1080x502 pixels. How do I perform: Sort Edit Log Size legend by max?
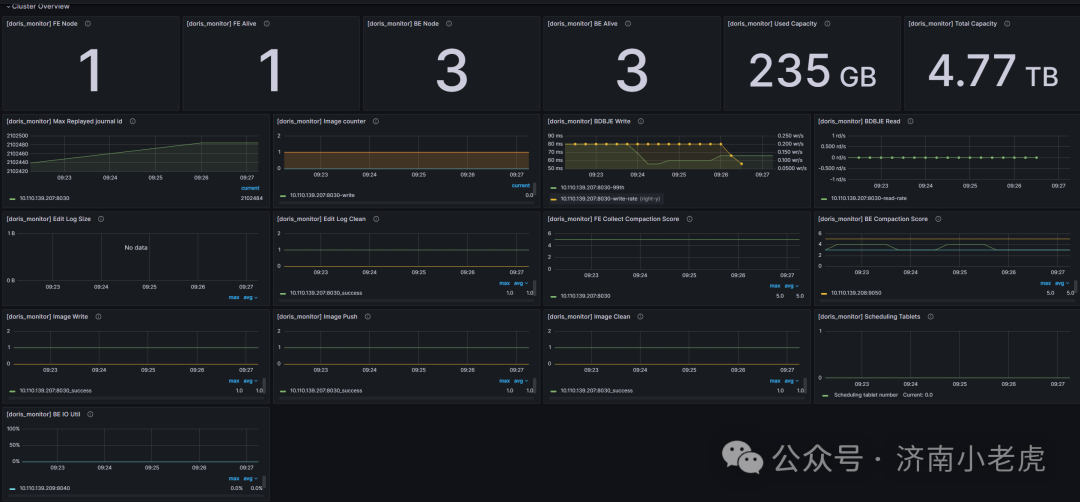tap(234, 297)
